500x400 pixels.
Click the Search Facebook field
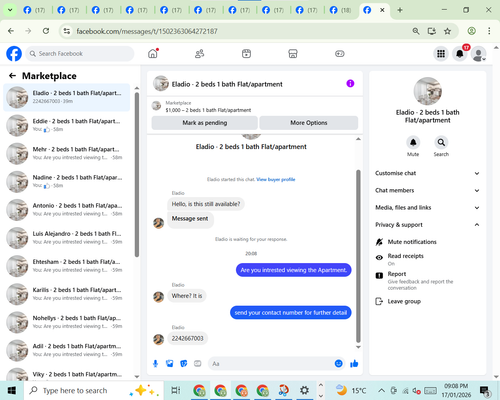[x=80, y=54]
